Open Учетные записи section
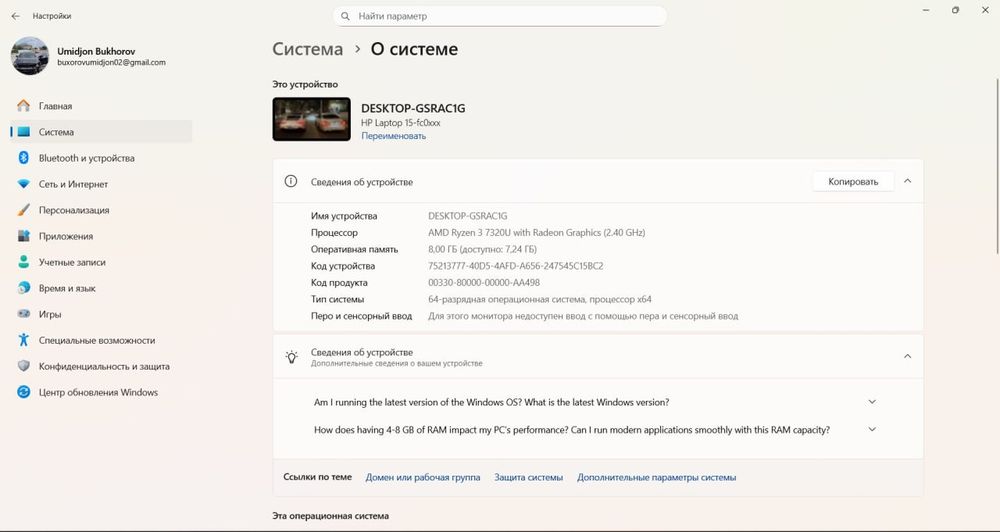1000x532 pixels. 101,262
